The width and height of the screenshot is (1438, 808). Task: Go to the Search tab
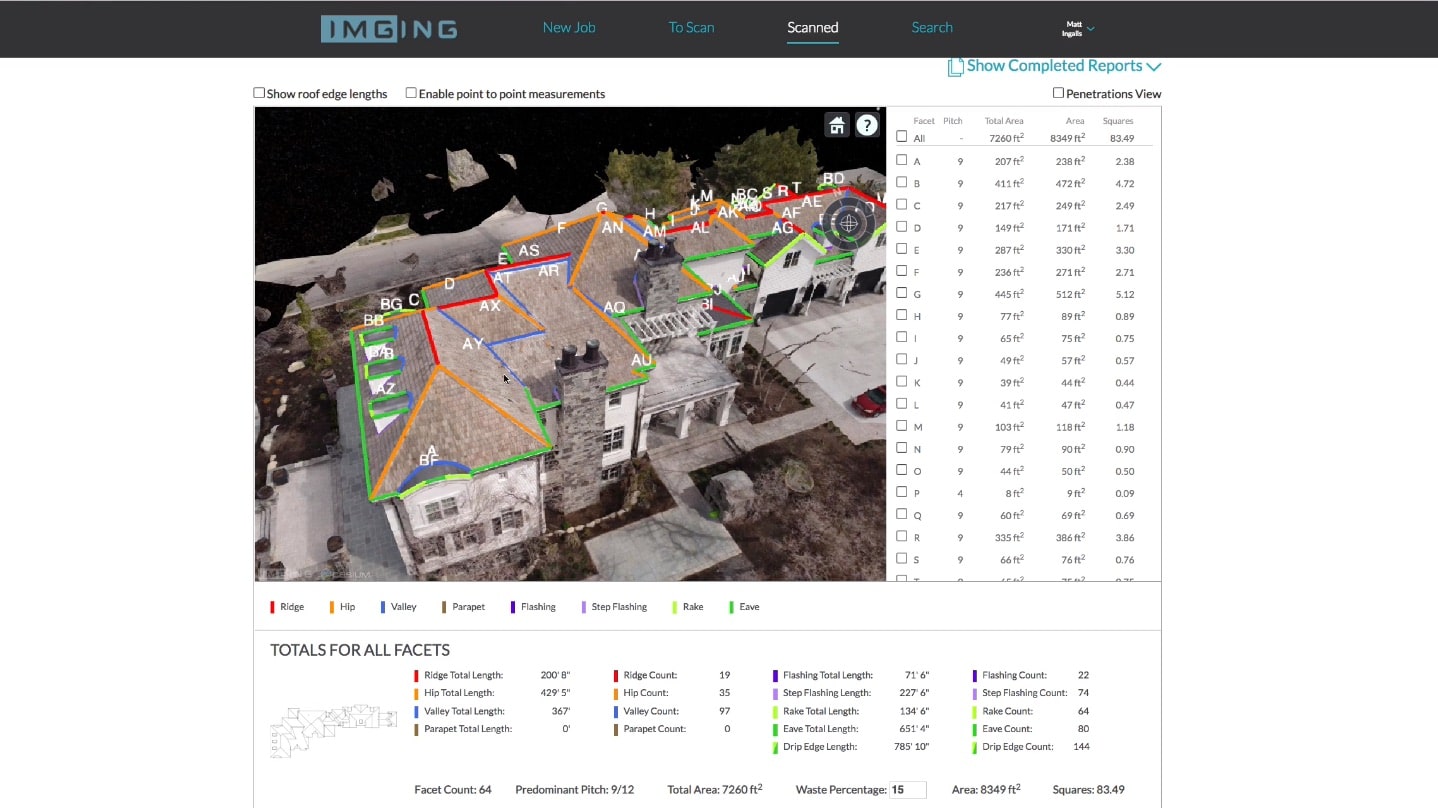[932, 28]
